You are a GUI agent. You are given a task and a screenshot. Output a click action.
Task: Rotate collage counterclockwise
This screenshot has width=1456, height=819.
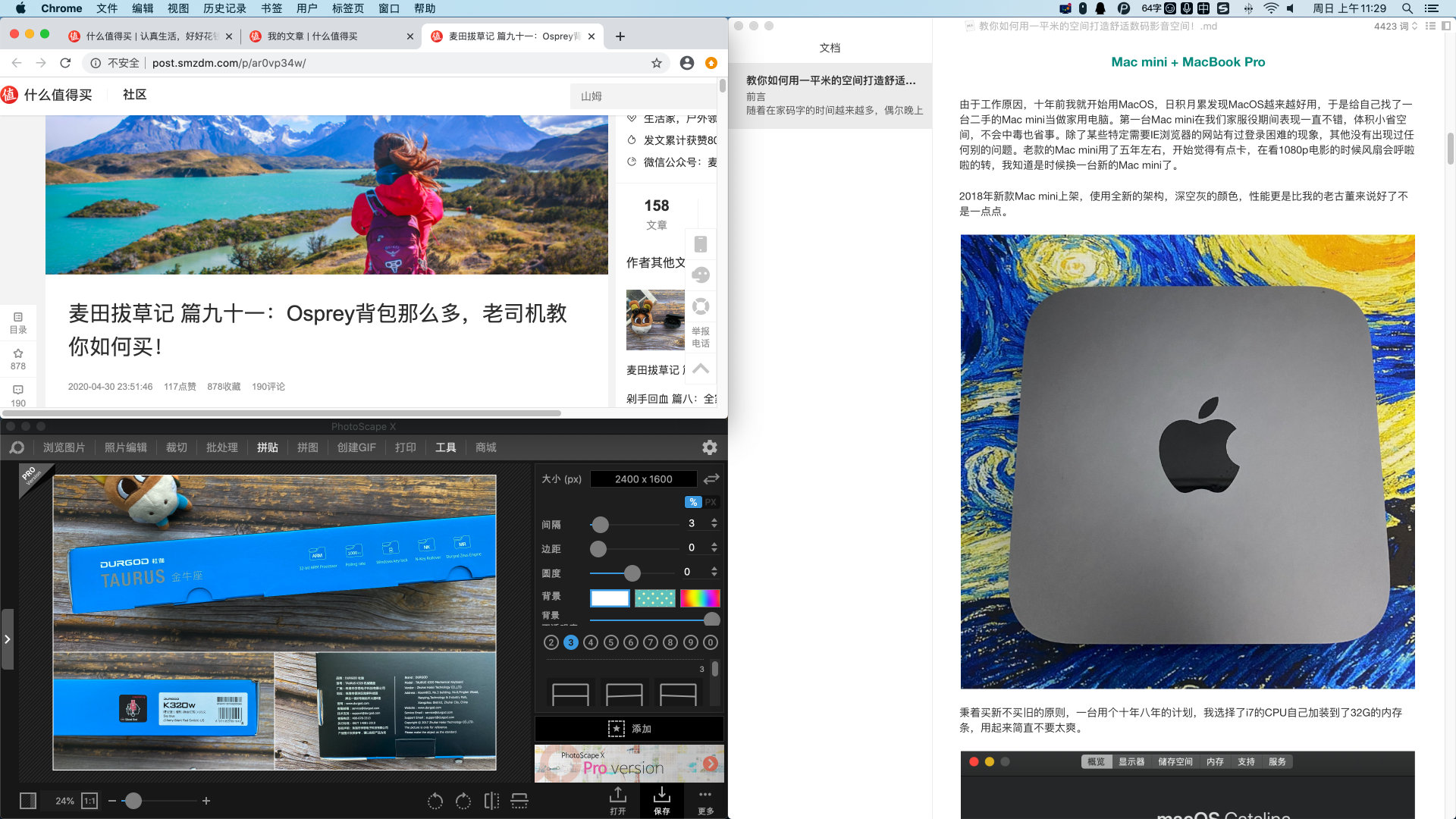pyautogui.click(x=435, y=801)
